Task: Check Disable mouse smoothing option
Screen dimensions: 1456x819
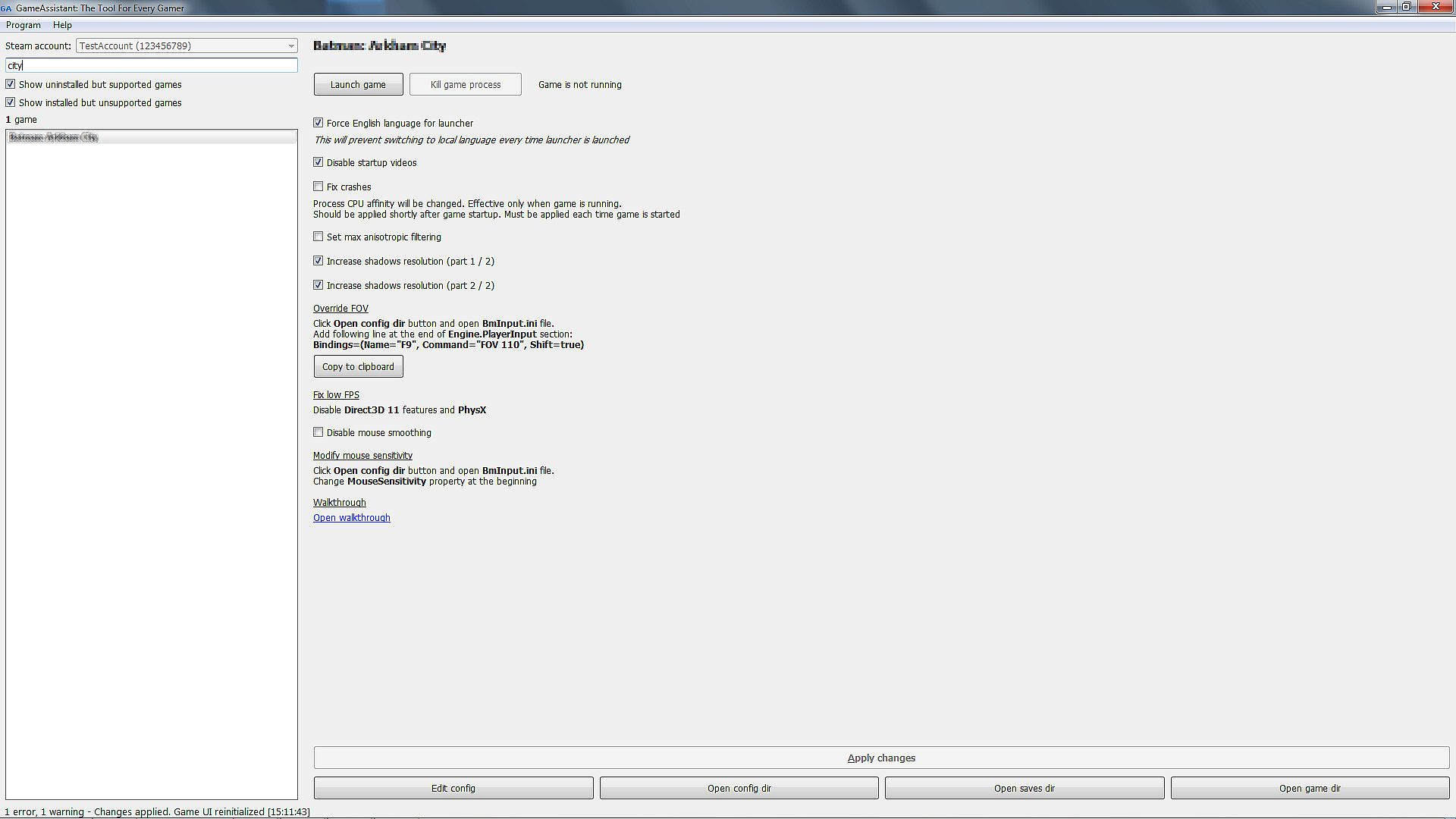Action: point(318,432)
